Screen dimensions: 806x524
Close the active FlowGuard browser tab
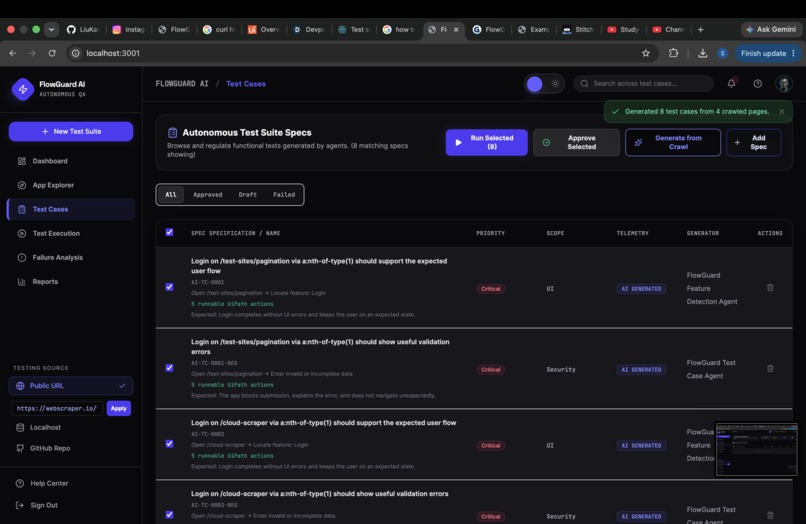point(456,30)
